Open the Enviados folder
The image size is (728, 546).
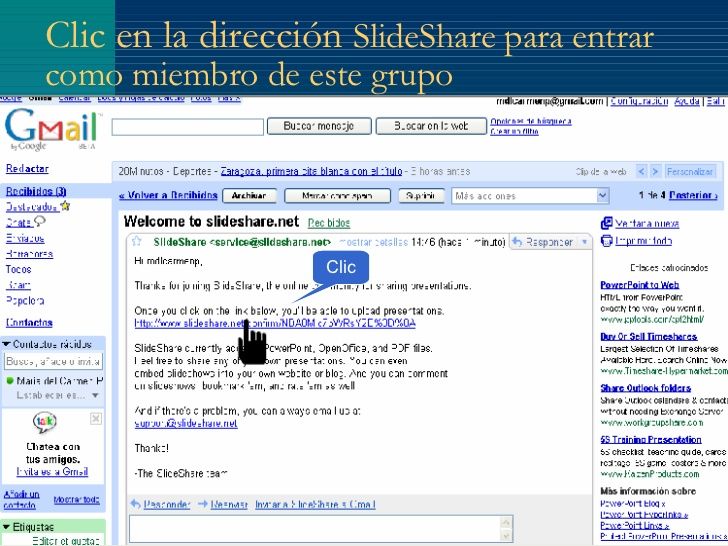(25, 238)
